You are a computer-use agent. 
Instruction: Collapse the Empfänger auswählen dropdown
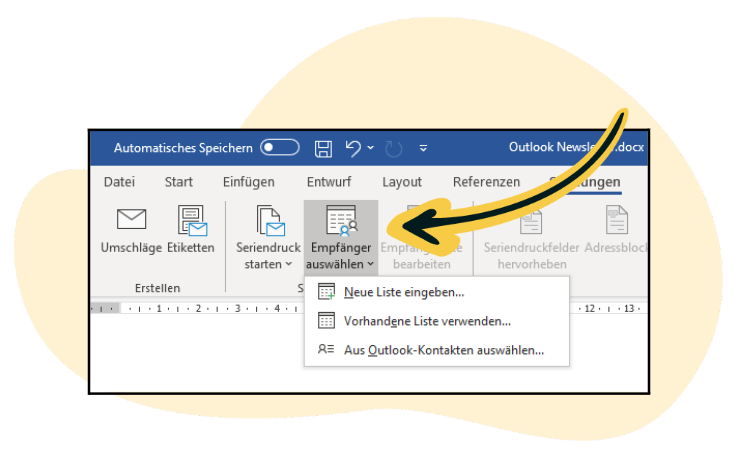pos(341,239)
